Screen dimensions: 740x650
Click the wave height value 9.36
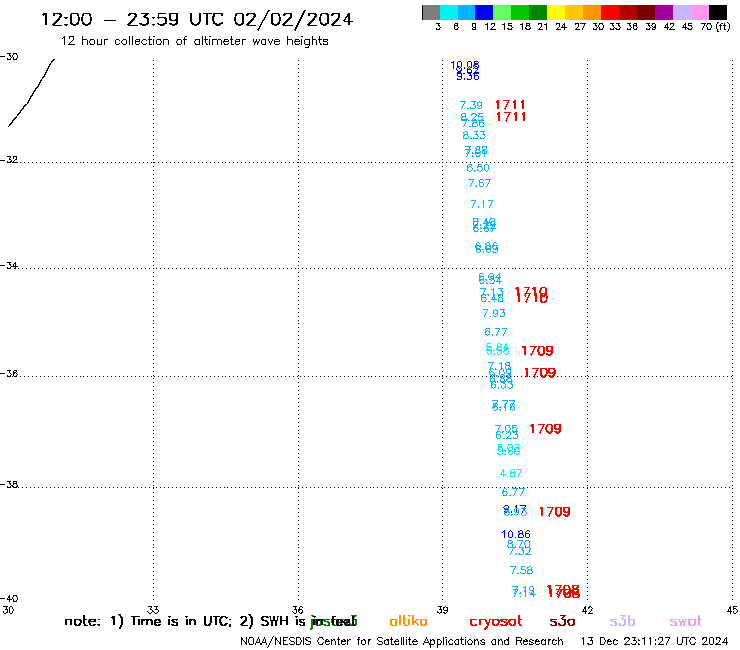pos(468,76)
